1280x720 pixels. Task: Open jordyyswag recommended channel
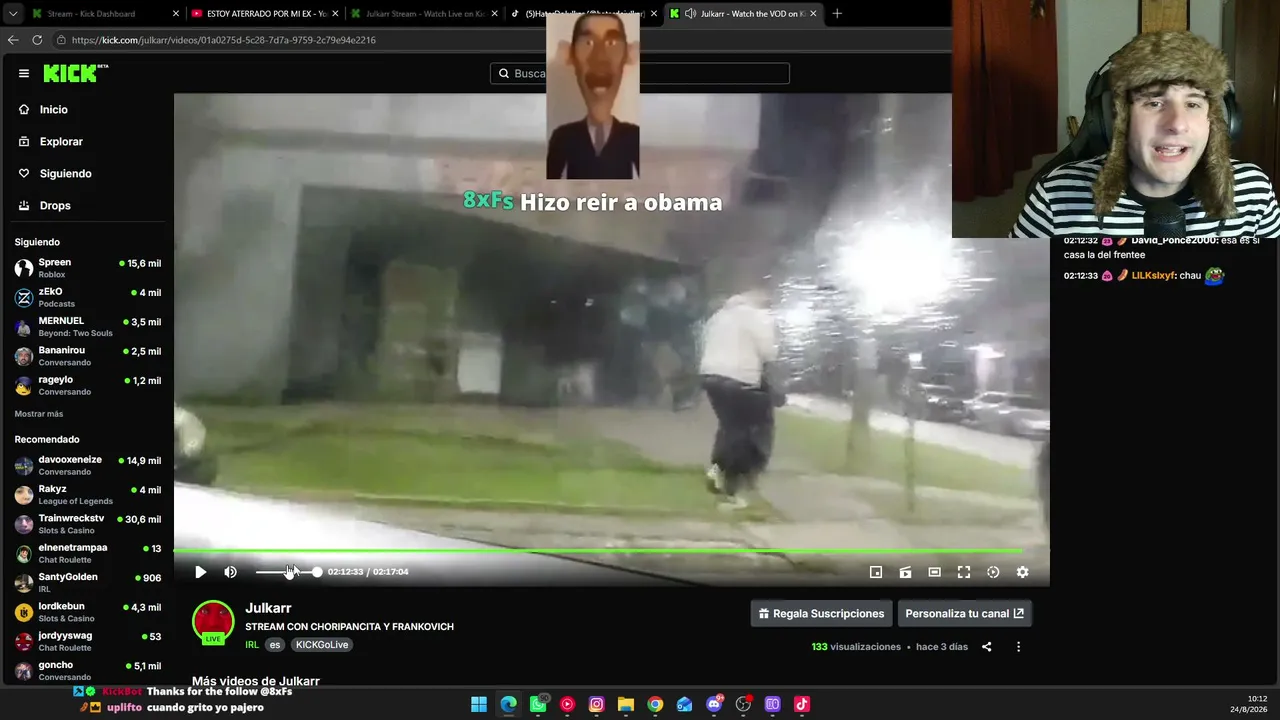click(x=88, y=641)
